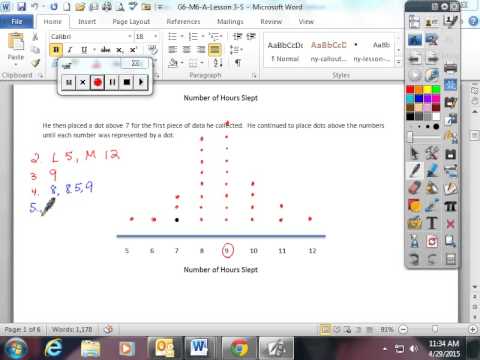
Task: Pick the large T text tool
Action: tap(432, 223)
